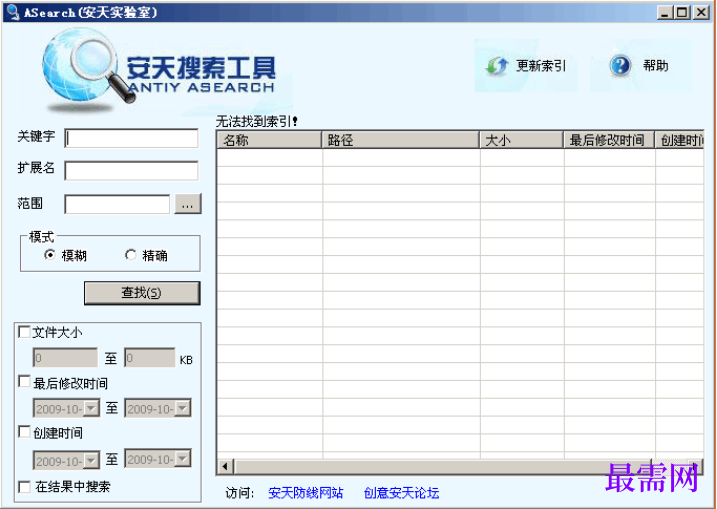Open the range browse "..." button
717x509 pixels.
point(187,204)
